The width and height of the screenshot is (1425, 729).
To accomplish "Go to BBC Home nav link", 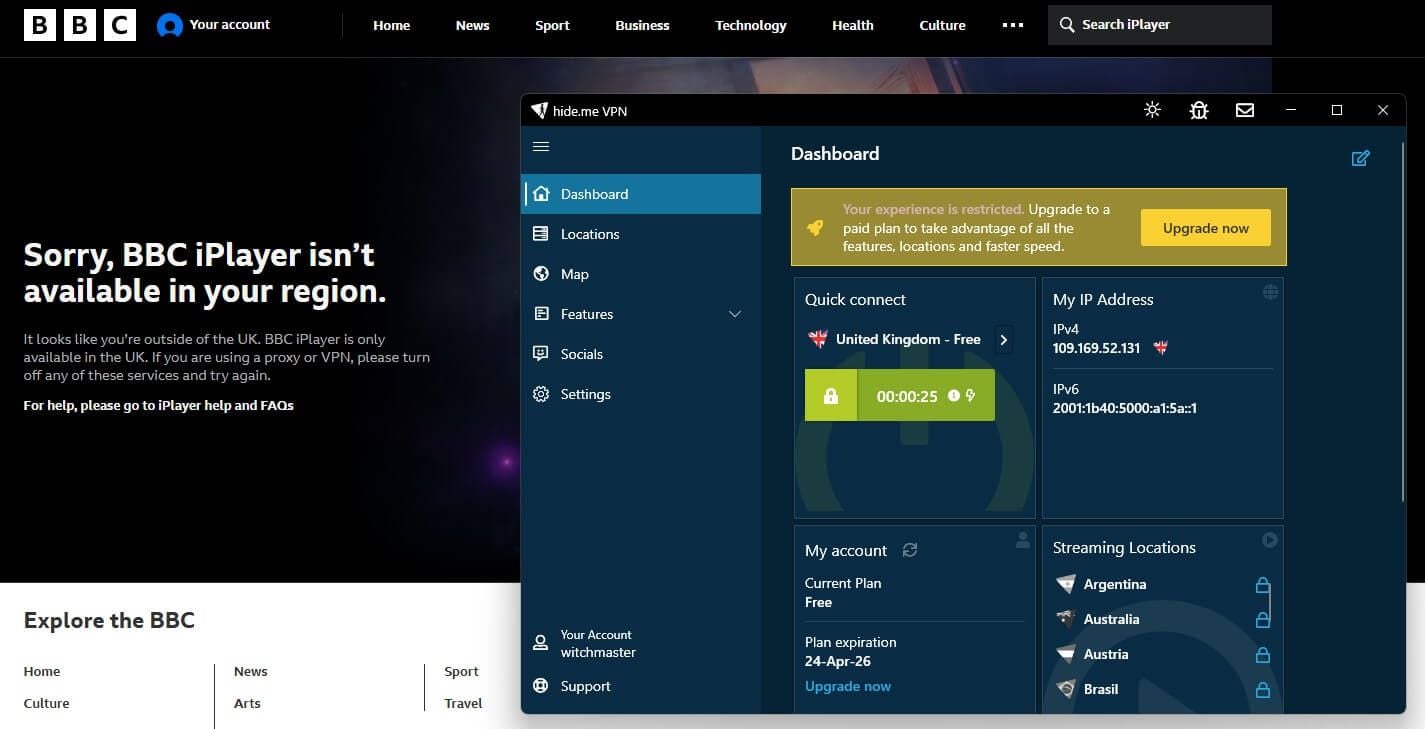I will [391, 25].
